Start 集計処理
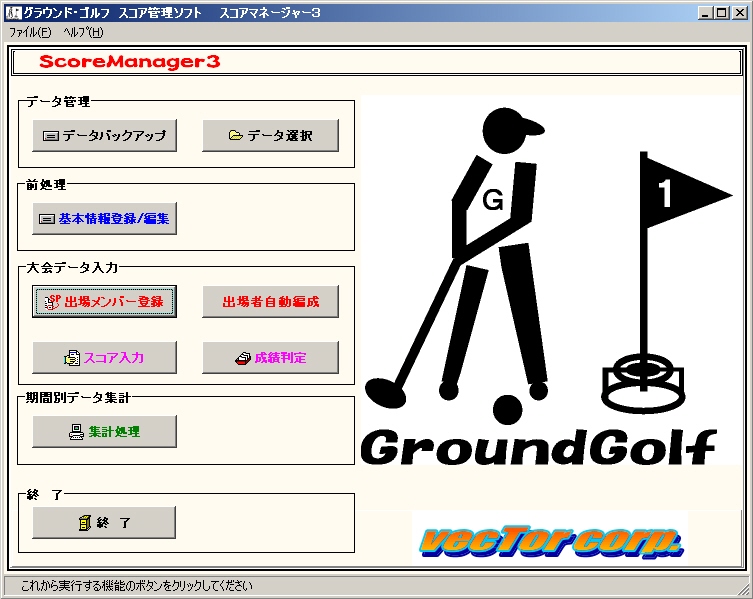The image size is (753, 599). point(104,431)
